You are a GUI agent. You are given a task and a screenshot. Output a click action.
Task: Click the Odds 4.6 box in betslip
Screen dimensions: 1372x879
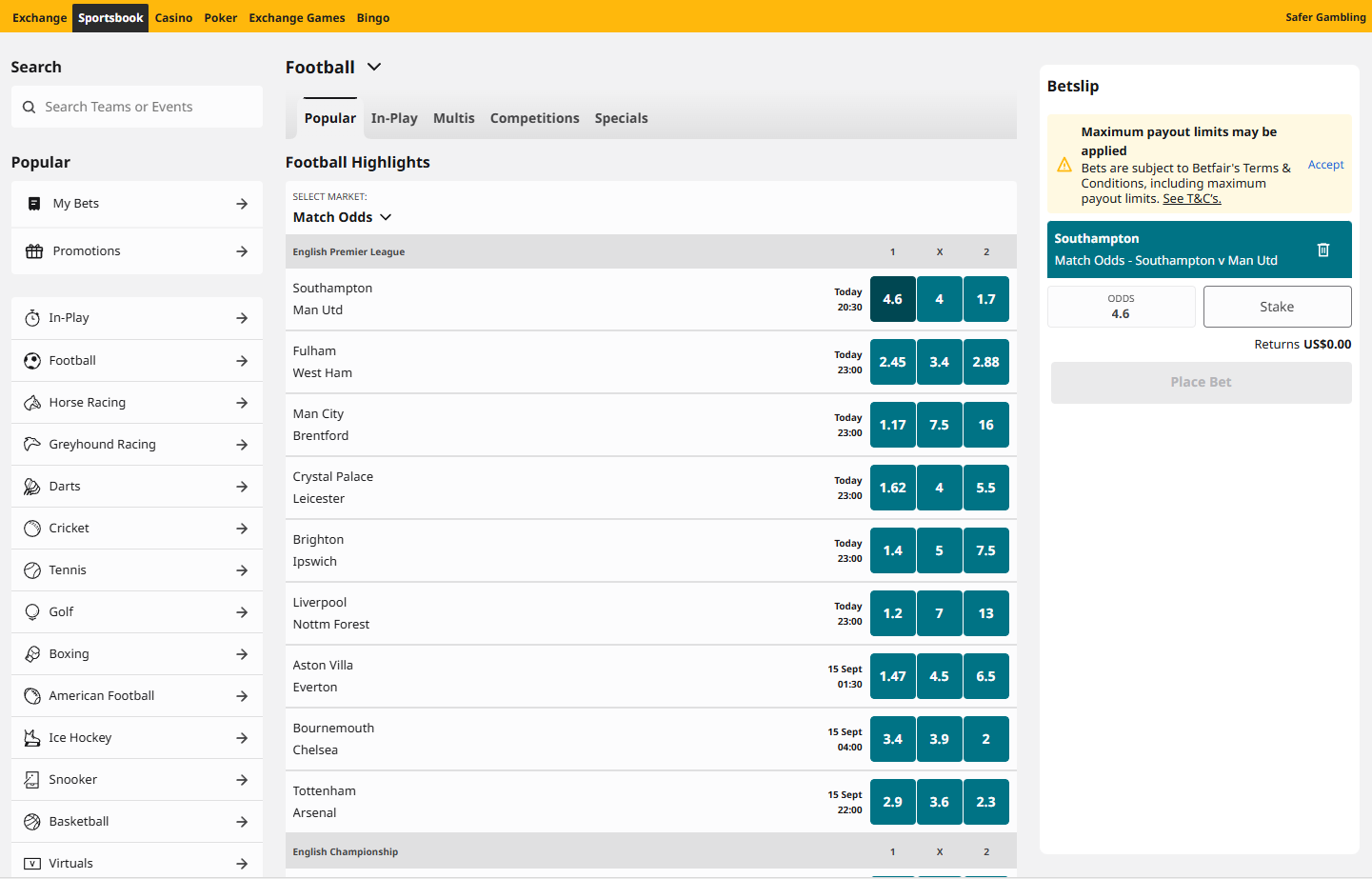(x=1122, y=307)
